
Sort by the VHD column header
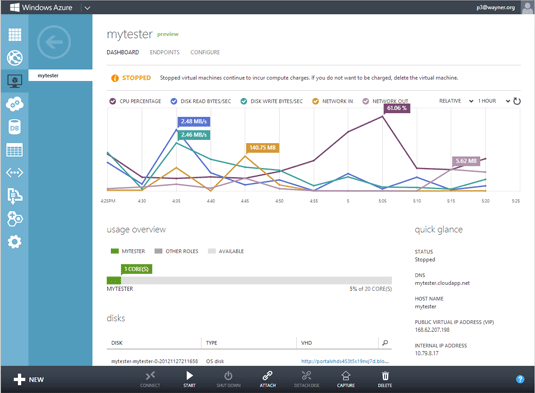click(x=306, y=343)
